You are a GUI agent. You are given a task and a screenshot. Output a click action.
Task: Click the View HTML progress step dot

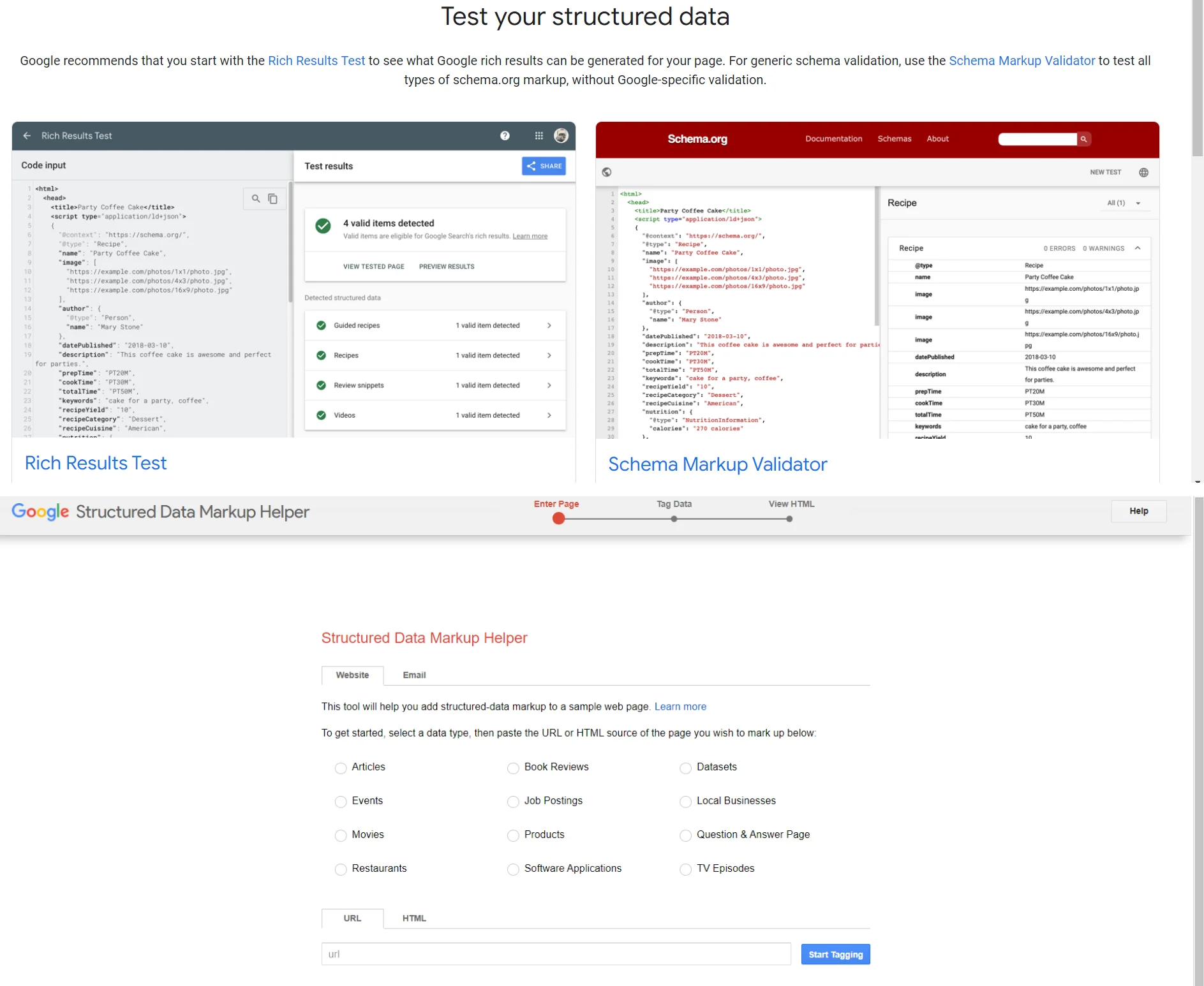point(789,519)
